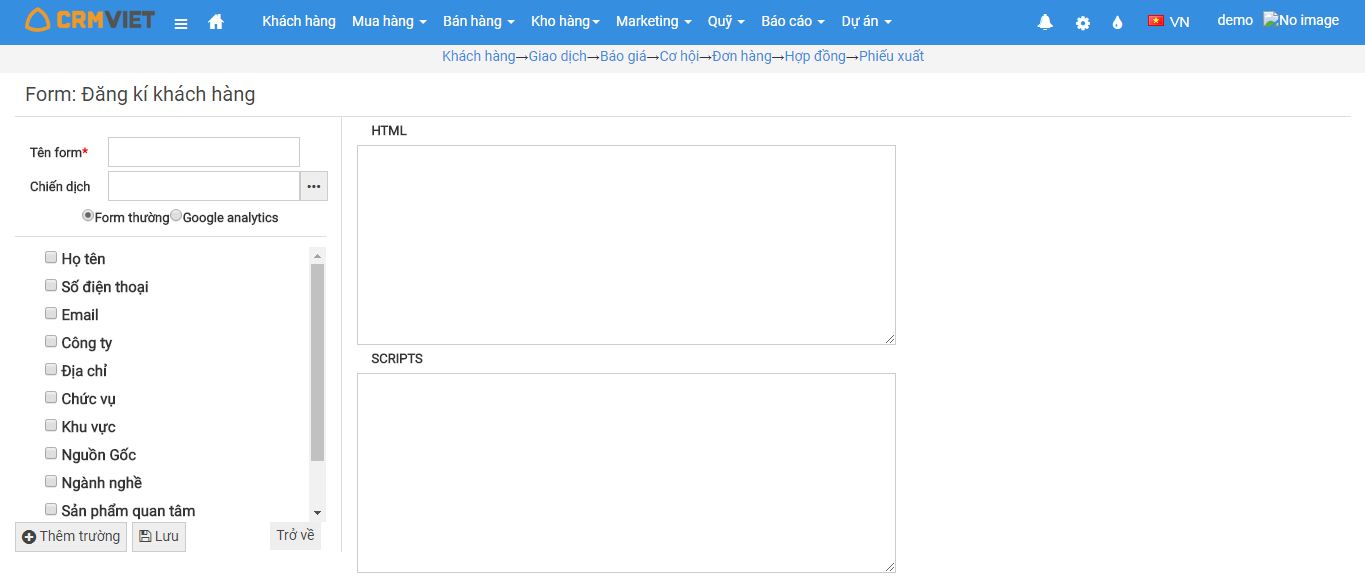Save the form with Lưu button
This screenshot has height=584, width=1365.
[159, 537]
